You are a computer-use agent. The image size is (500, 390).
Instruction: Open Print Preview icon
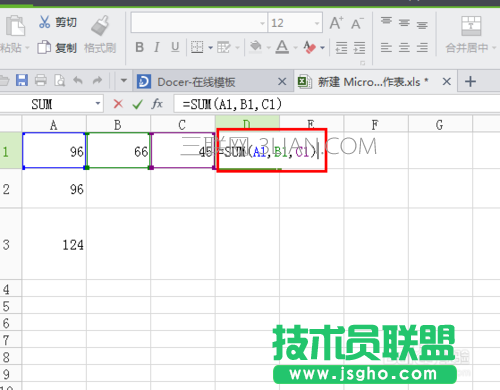(x=60, y=80)
